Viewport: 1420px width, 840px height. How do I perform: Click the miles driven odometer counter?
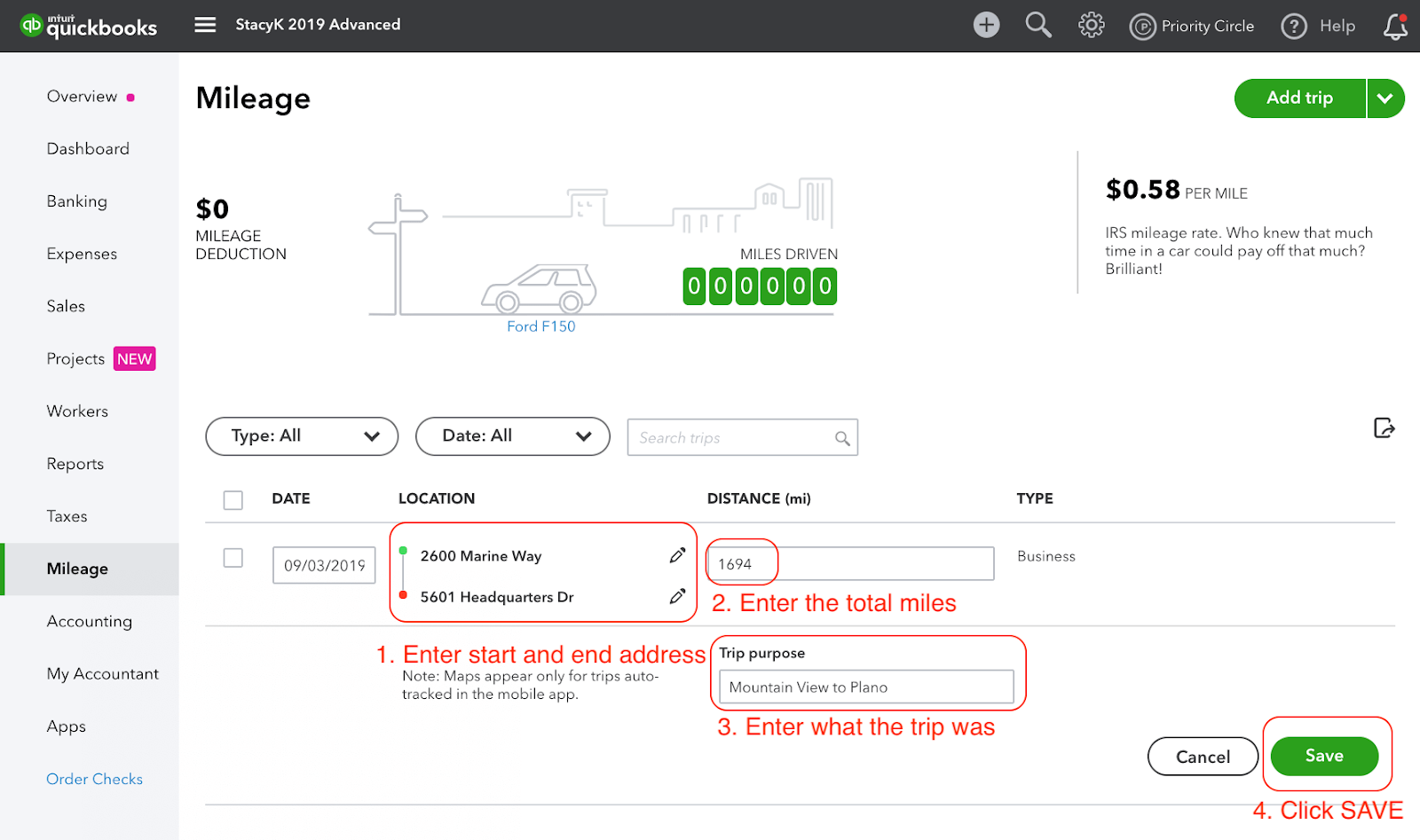click(760, 287)
